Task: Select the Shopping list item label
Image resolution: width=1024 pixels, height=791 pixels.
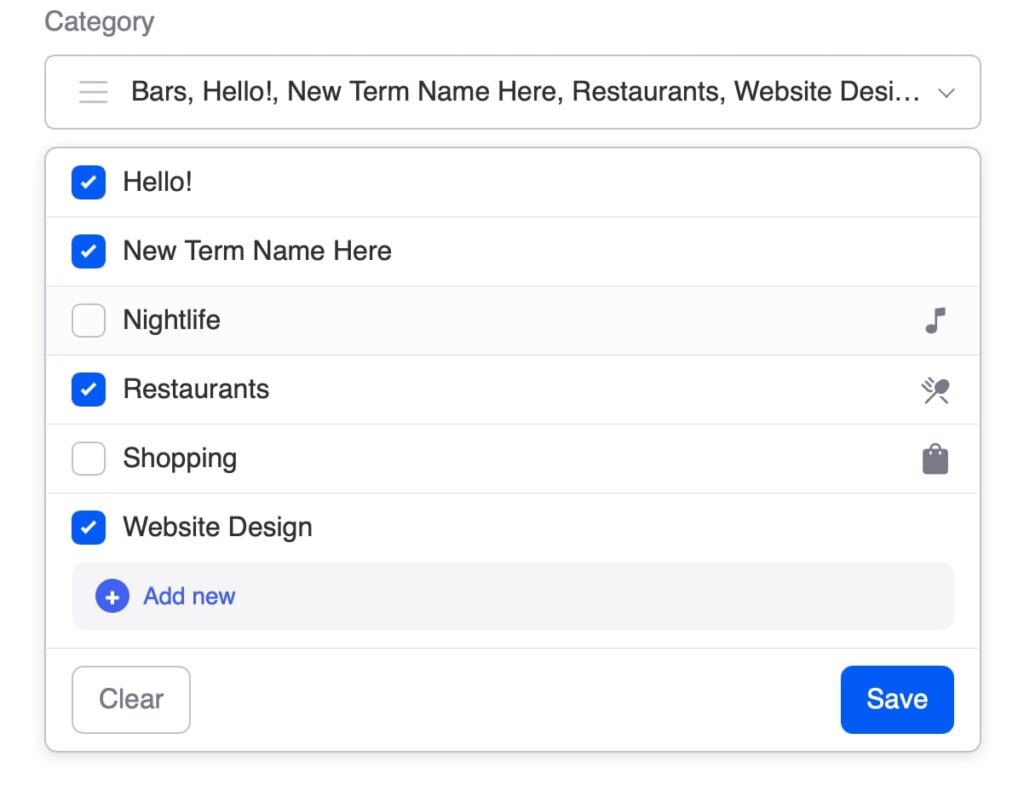Action: [180, 459]
